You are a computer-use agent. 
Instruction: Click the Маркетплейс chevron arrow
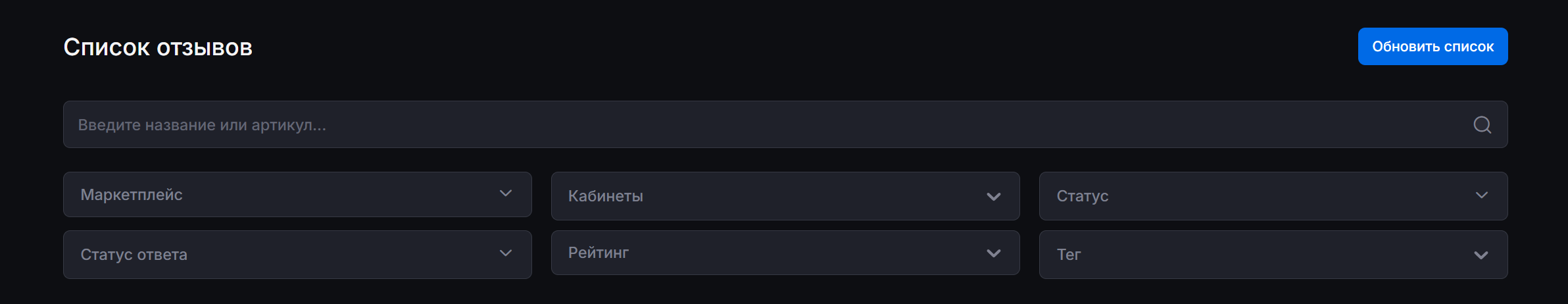pos(505,193)
